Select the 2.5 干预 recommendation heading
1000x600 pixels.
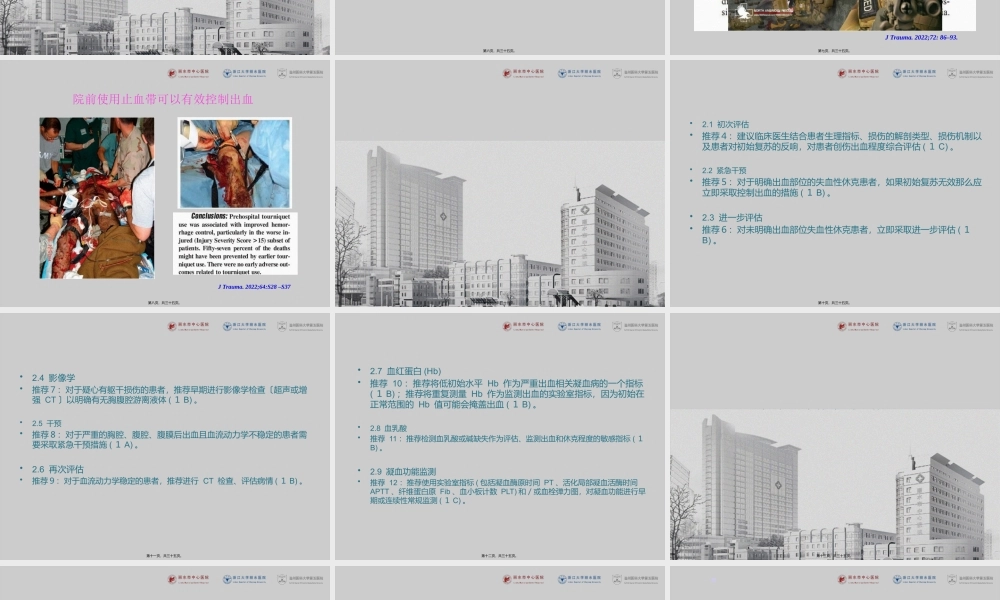click(45, 424)
